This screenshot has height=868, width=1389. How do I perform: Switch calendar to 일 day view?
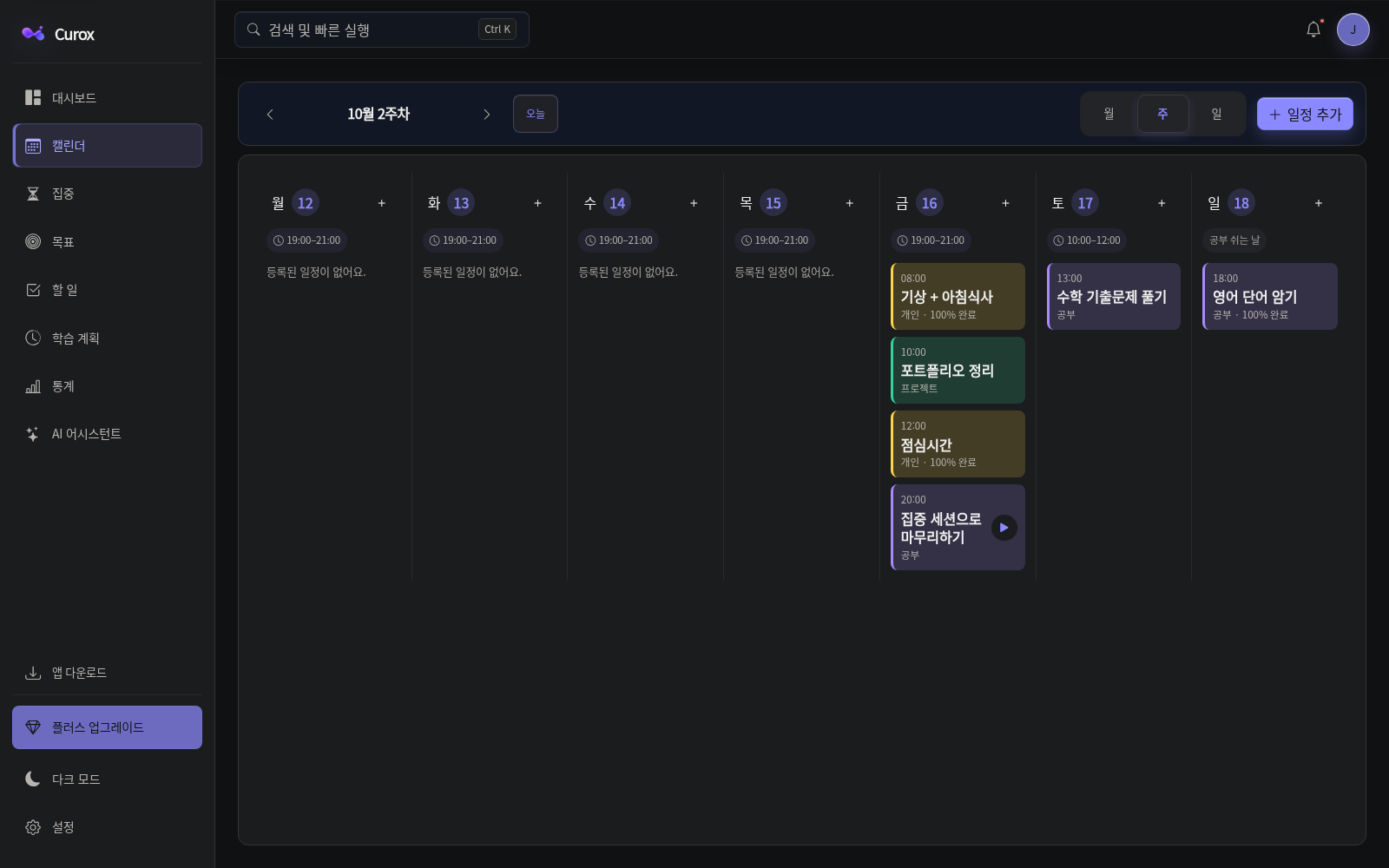pyautogui.click(x=1216, y=114)
